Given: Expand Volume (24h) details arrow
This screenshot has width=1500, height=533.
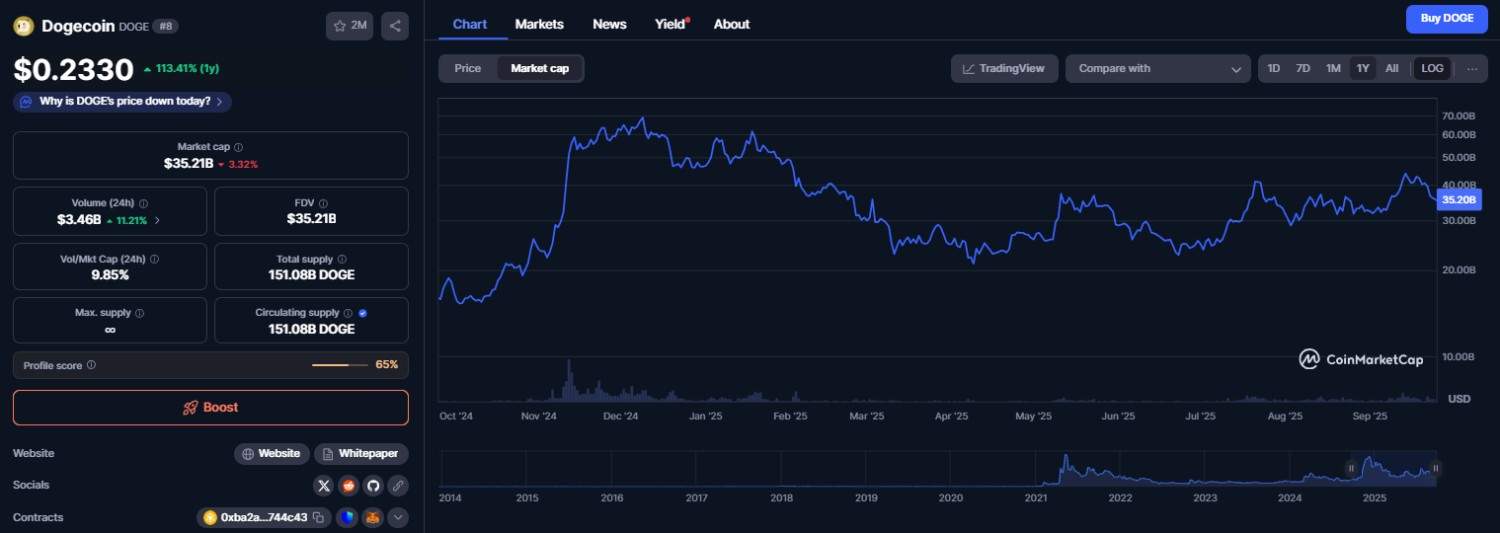Looking at the screenshot, I should tap(157, 220).
